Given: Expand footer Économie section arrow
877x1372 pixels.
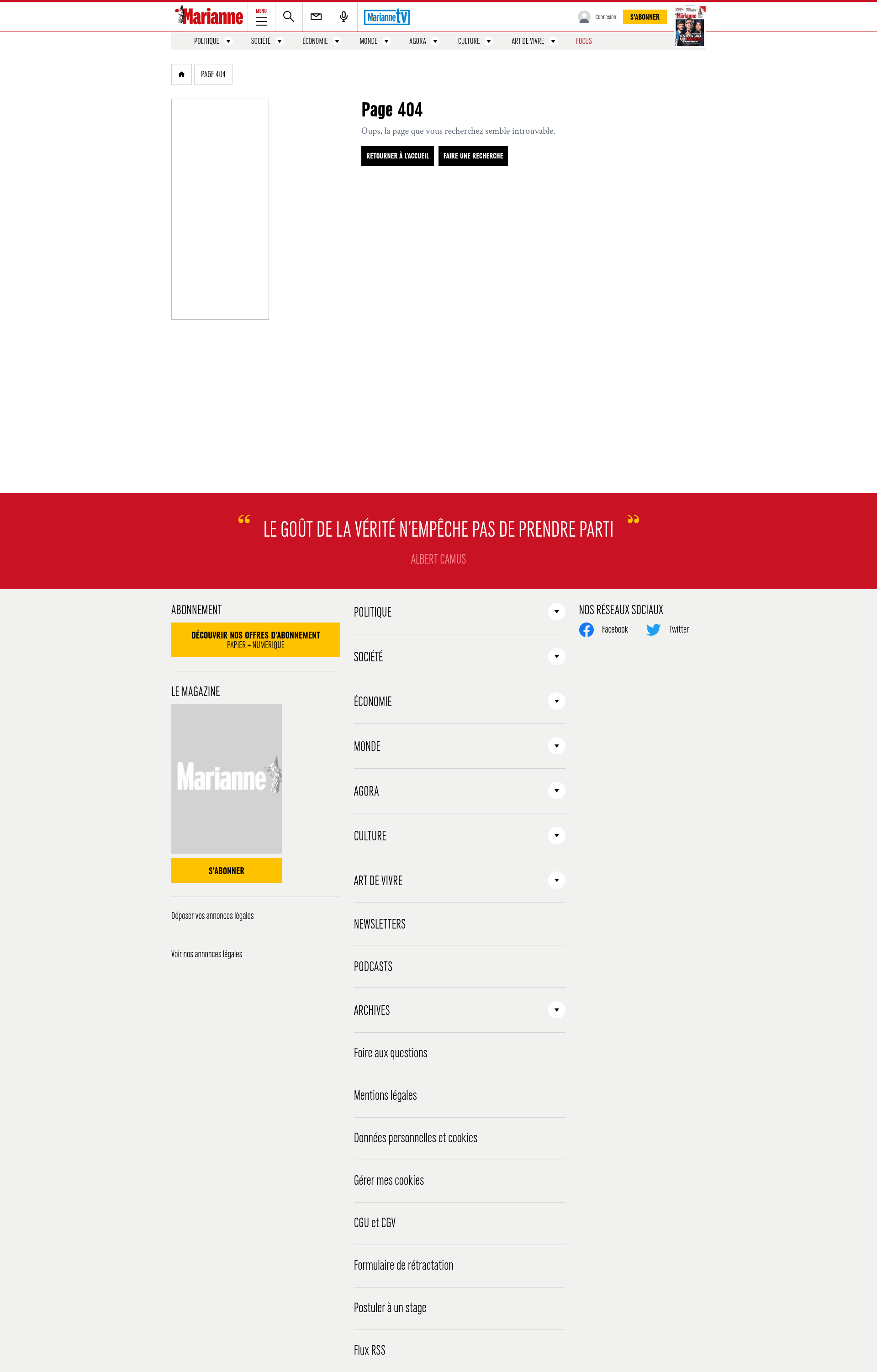Looking at the screenshot, I should click(x=556, y=702).
